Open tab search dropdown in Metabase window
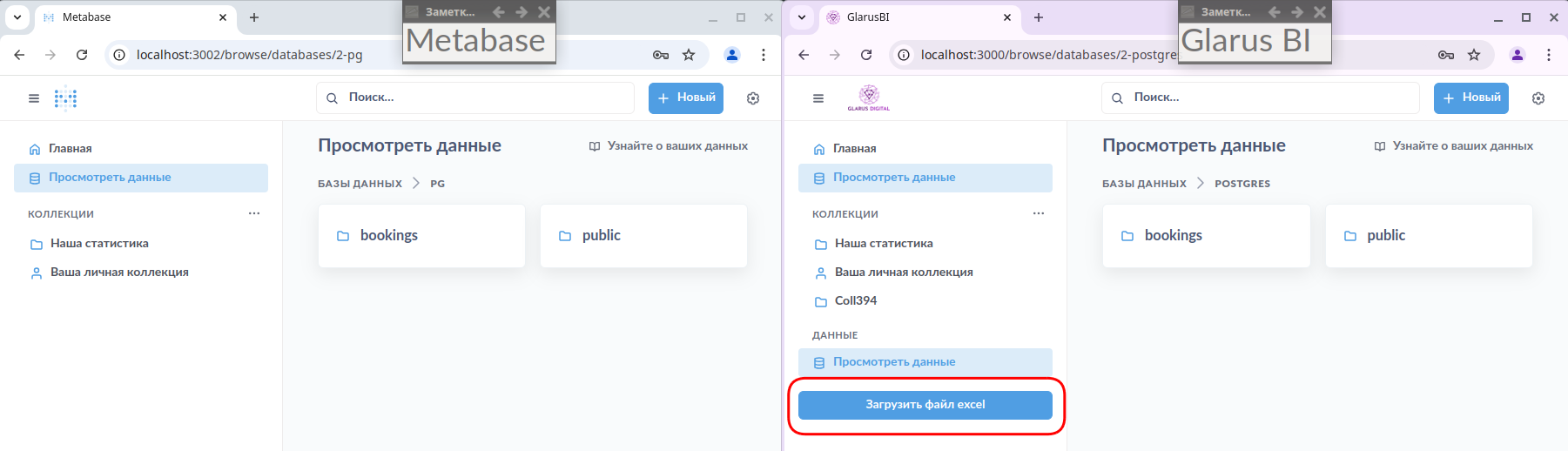Image resolution: width=1568 pixels, height=451 pixels. coord(17,17)
